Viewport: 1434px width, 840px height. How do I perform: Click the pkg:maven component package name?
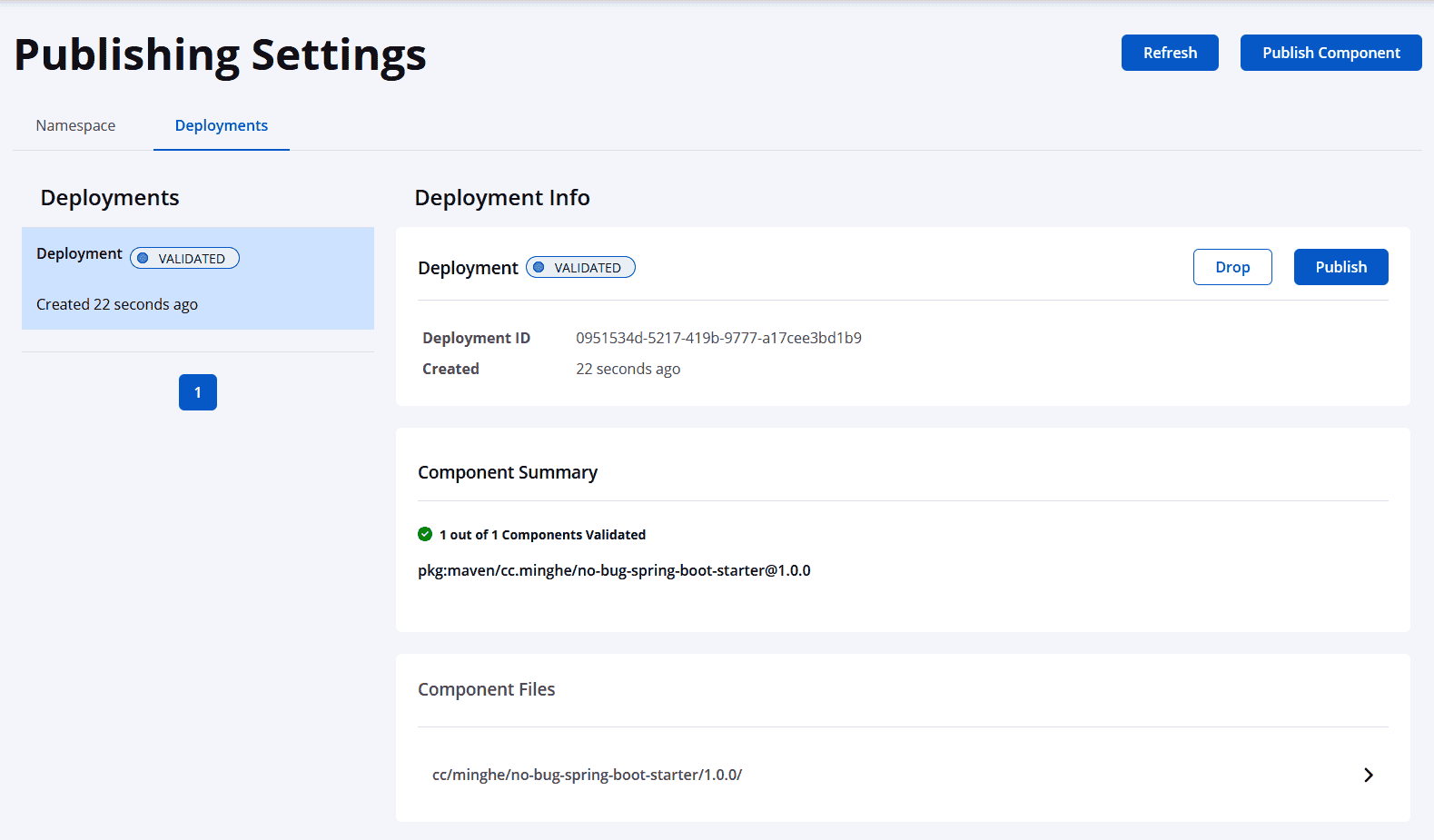(614, 570)
